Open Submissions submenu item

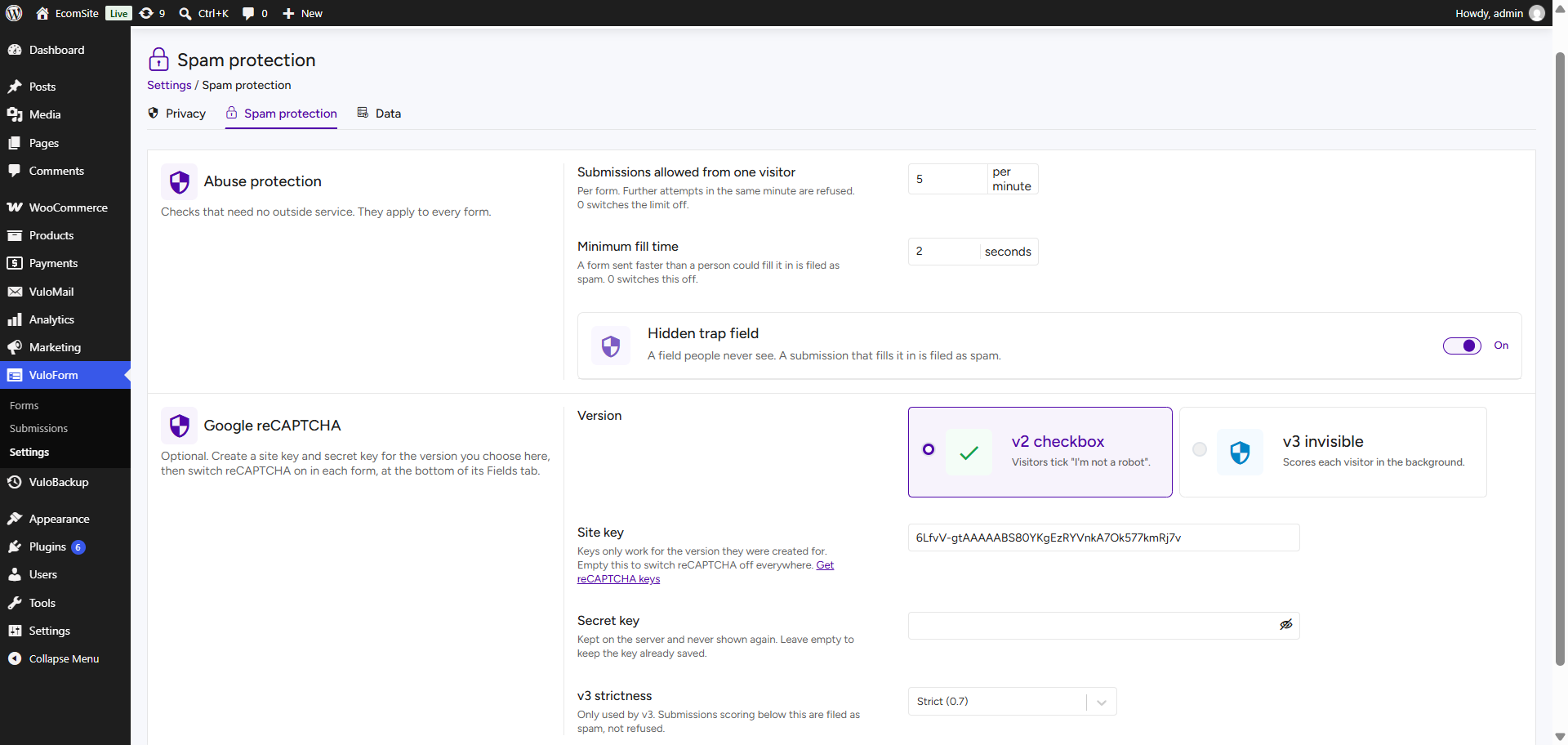[65, 428]
